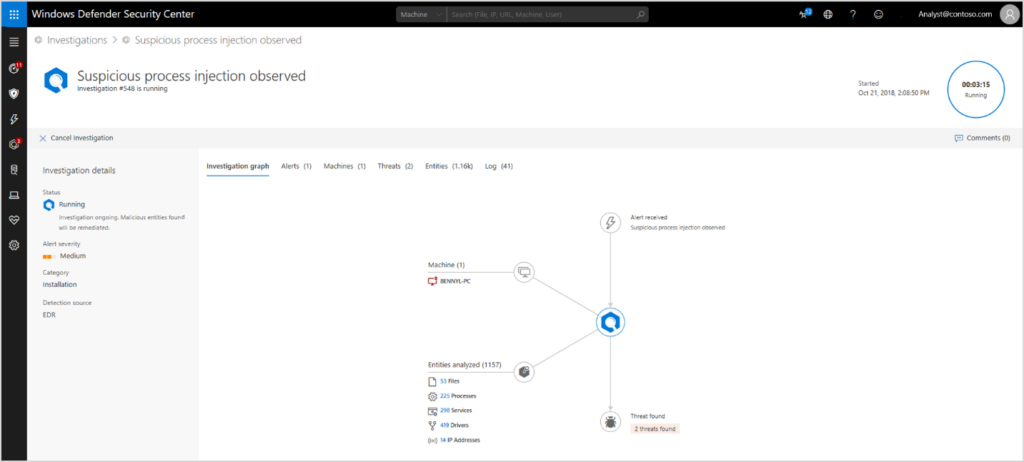Switch to the Alerts tab
Image resolution: width=1024 pixels, height=462 pixels.
tap(296, 166)
